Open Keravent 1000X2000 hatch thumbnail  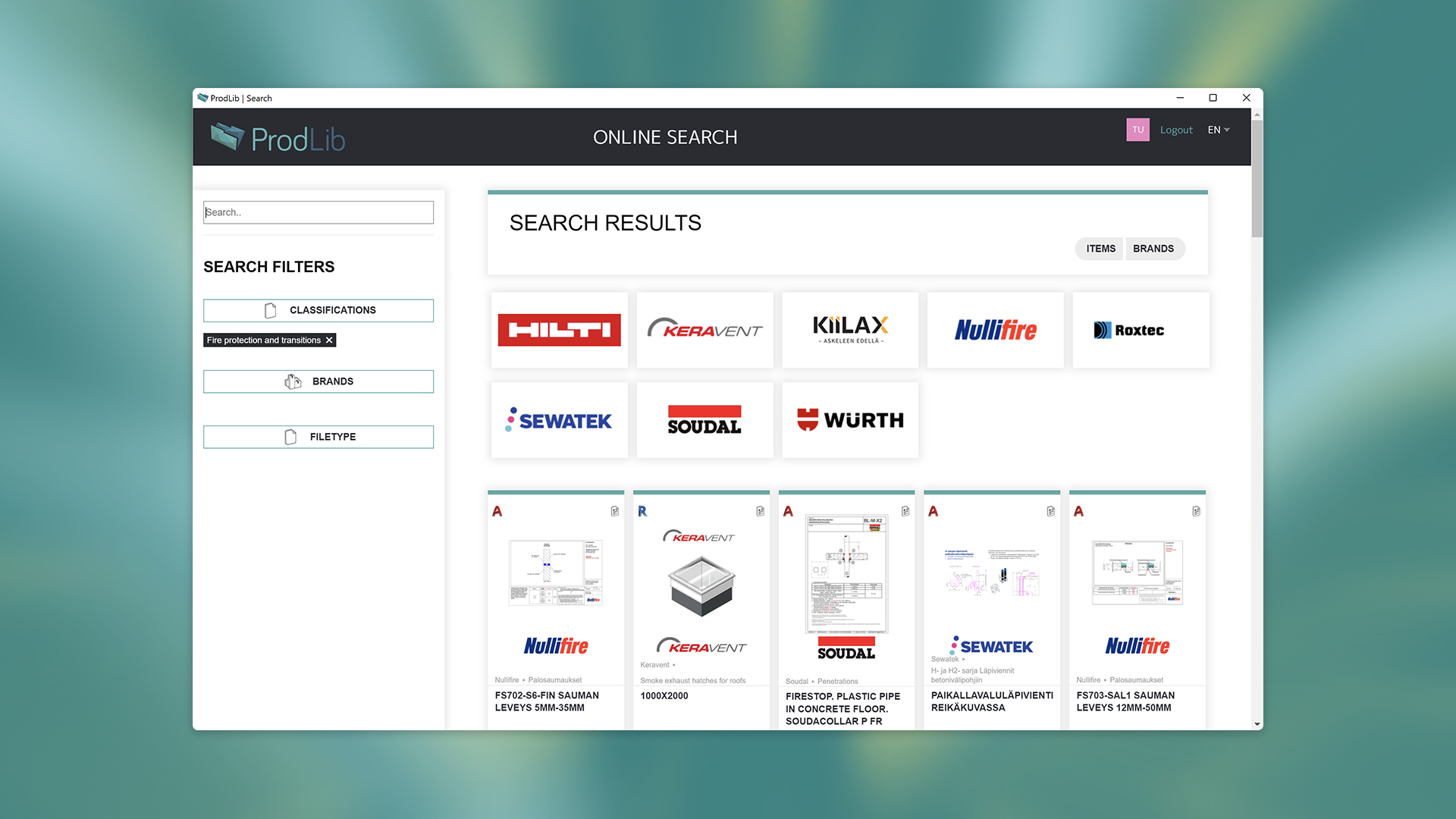pos(701,585)
